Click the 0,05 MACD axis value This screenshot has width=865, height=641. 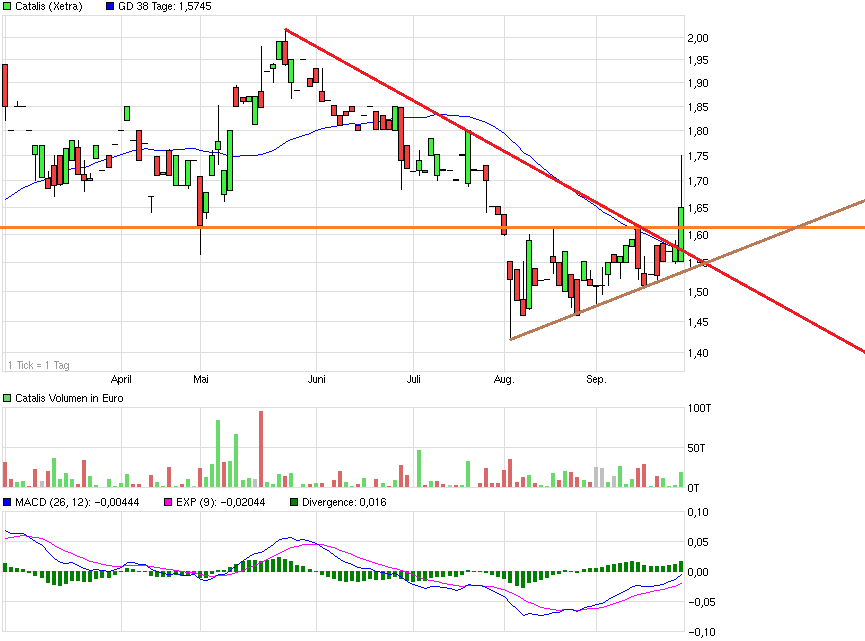[698, 542]
